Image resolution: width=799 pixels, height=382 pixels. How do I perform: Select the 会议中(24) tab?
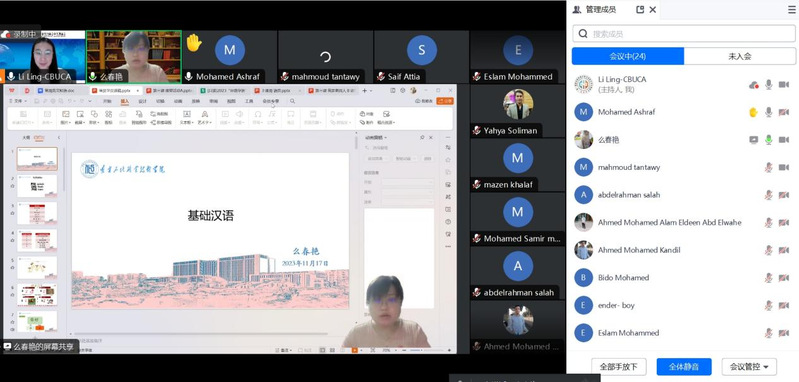[628, 56]
